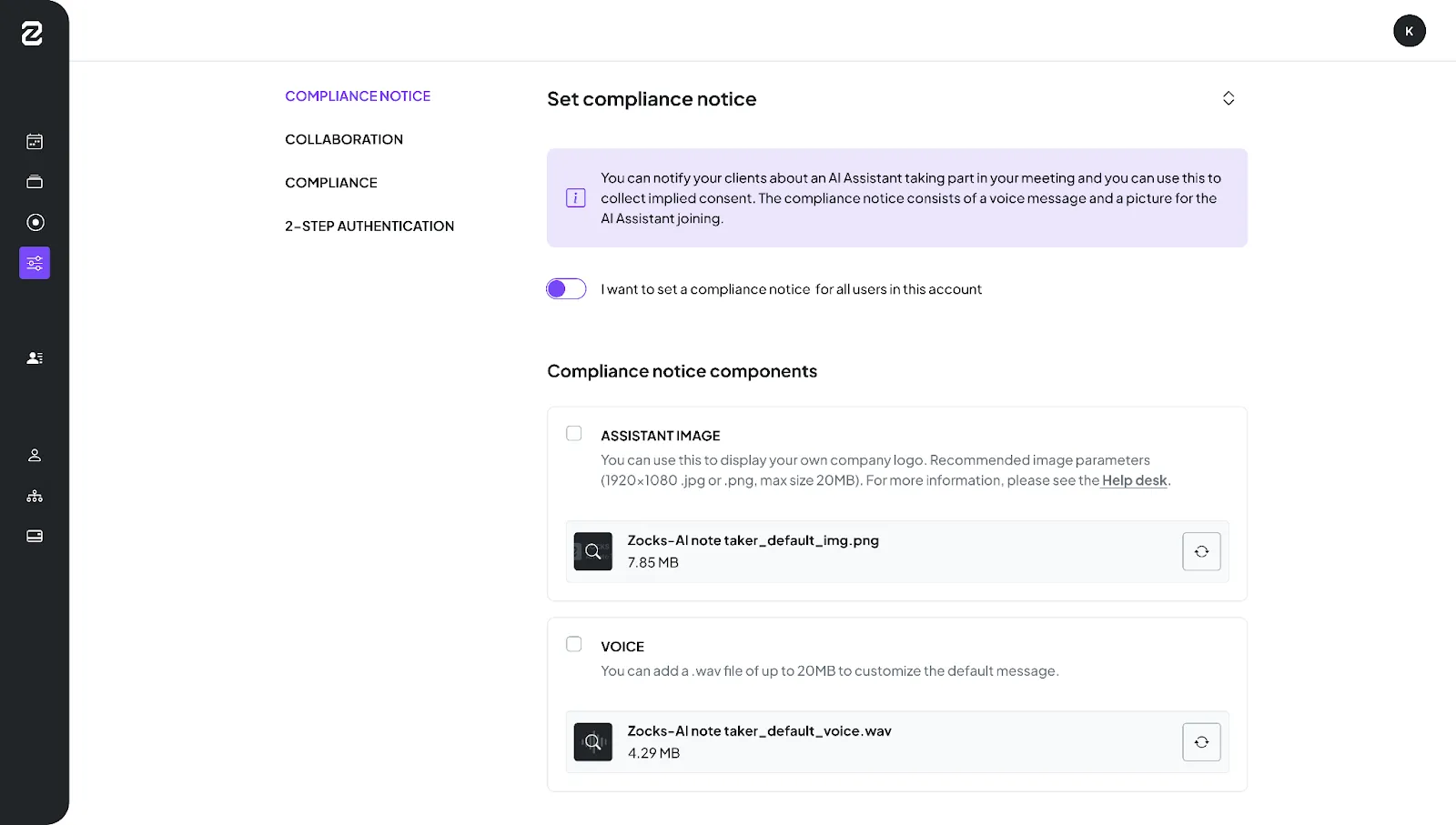Replace the default image file using the refresh icon

point(1201,551)
